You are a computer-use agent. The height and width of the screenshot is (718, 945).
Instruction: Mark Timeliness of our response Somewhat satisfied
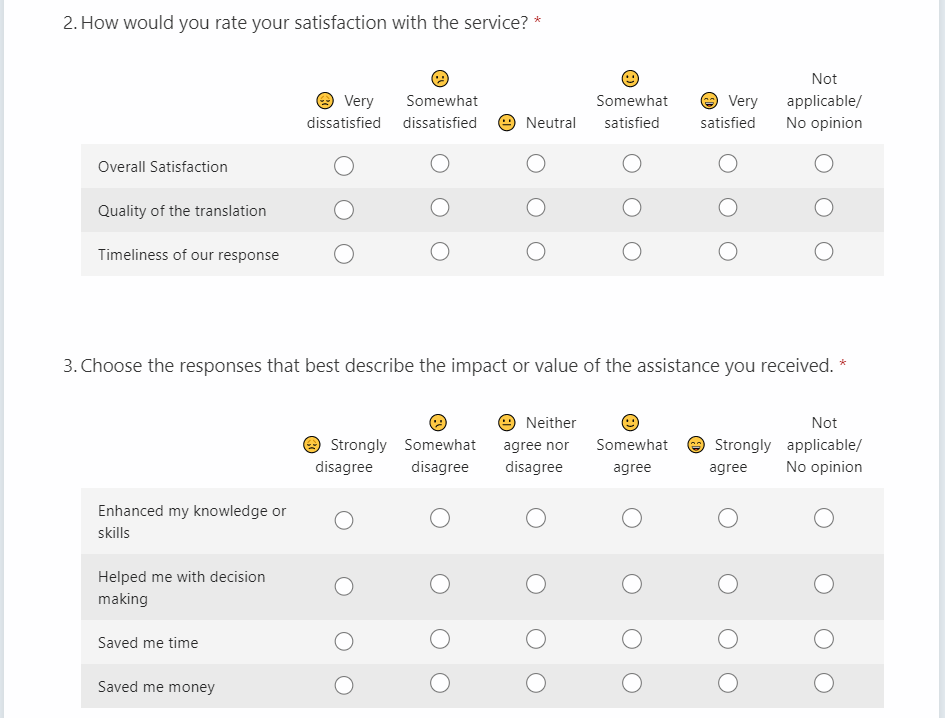pos(632,252)
